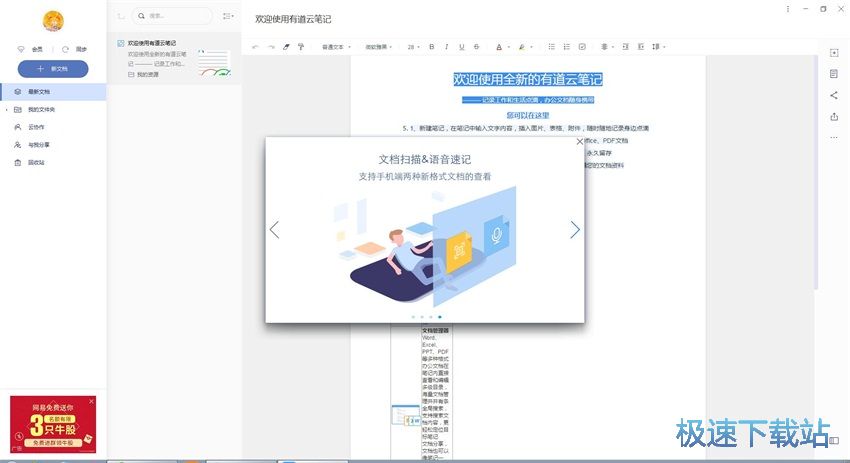Image resolution: width=850 pixels, height=463 pixels.
Task: Select the second carousel dot in popup
Action: [x=422, y=317]
